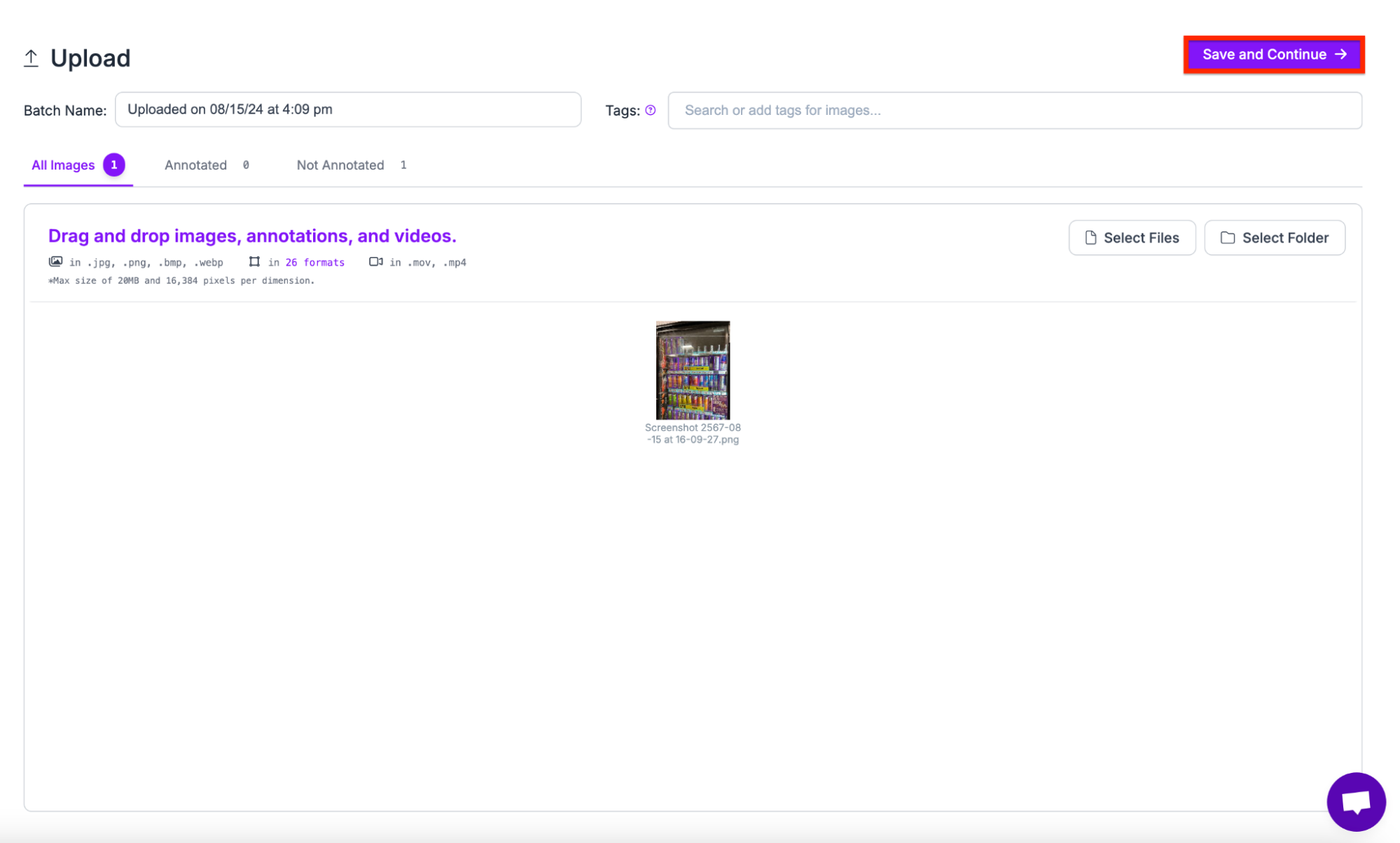Show the Not Annotated tab
The image size is (1400, 843).
coord(340,165)
